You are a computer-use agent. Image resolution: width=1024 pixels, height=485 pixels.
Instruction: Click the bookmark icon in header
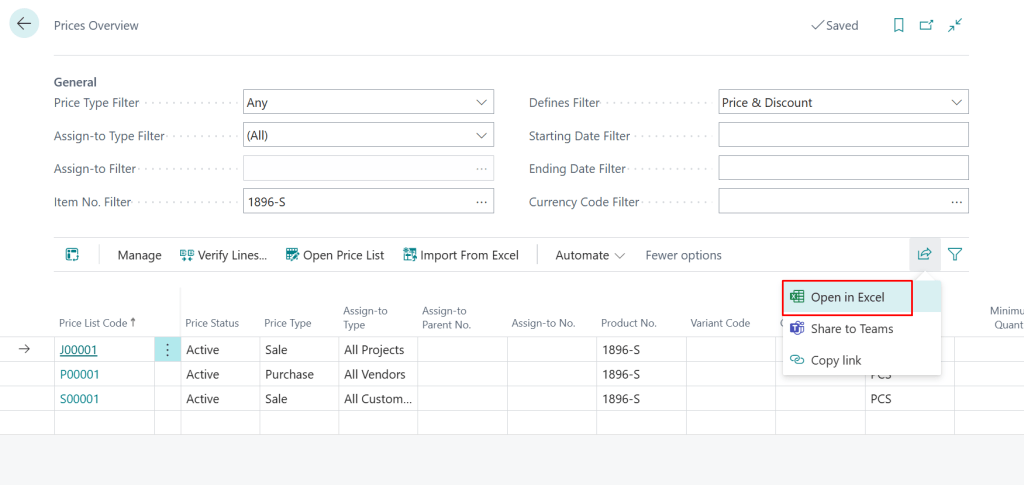coord(898,25)
